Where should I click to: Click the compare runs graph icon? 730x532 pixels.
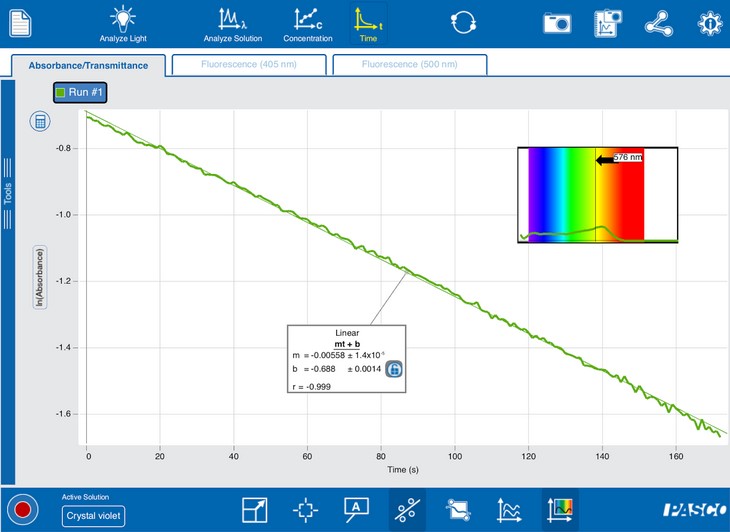[509, 510]
